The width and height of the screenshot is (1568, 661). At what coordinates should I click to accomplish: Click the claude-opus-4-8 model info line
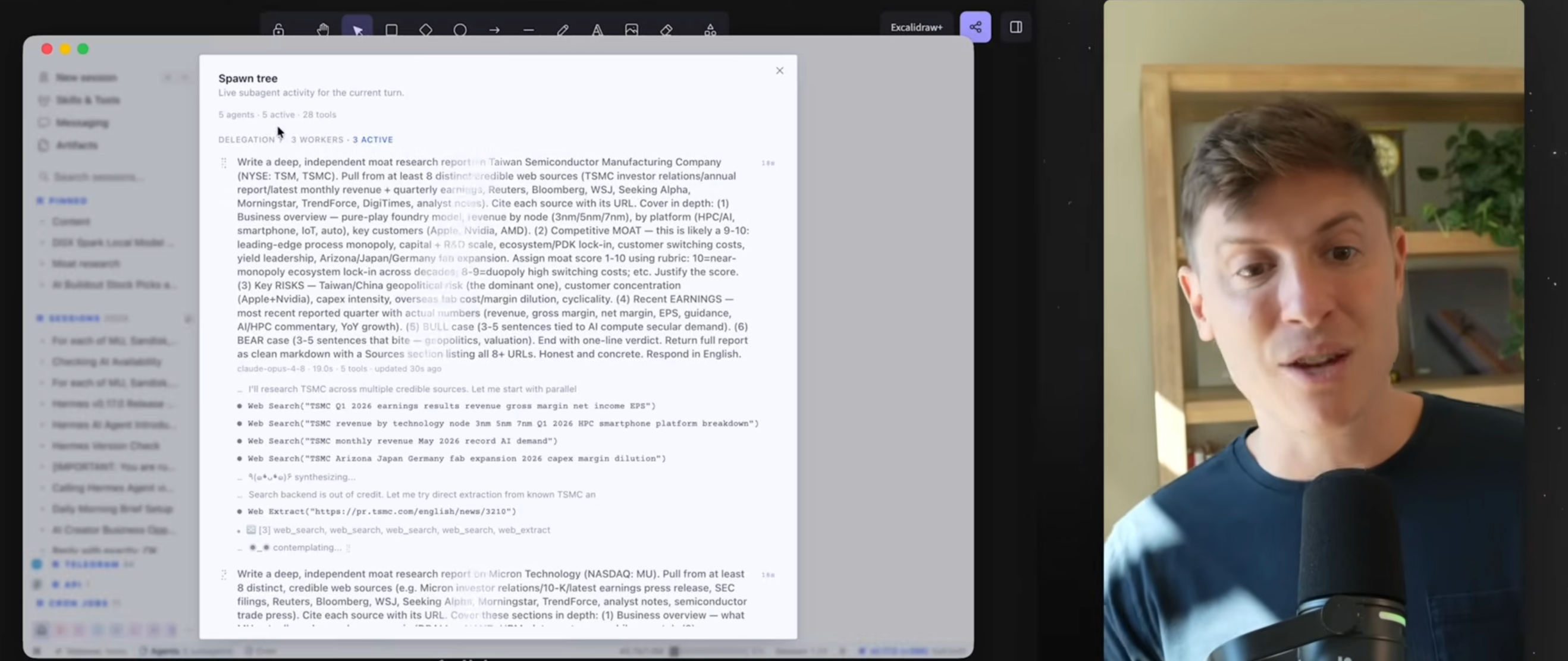339,369
